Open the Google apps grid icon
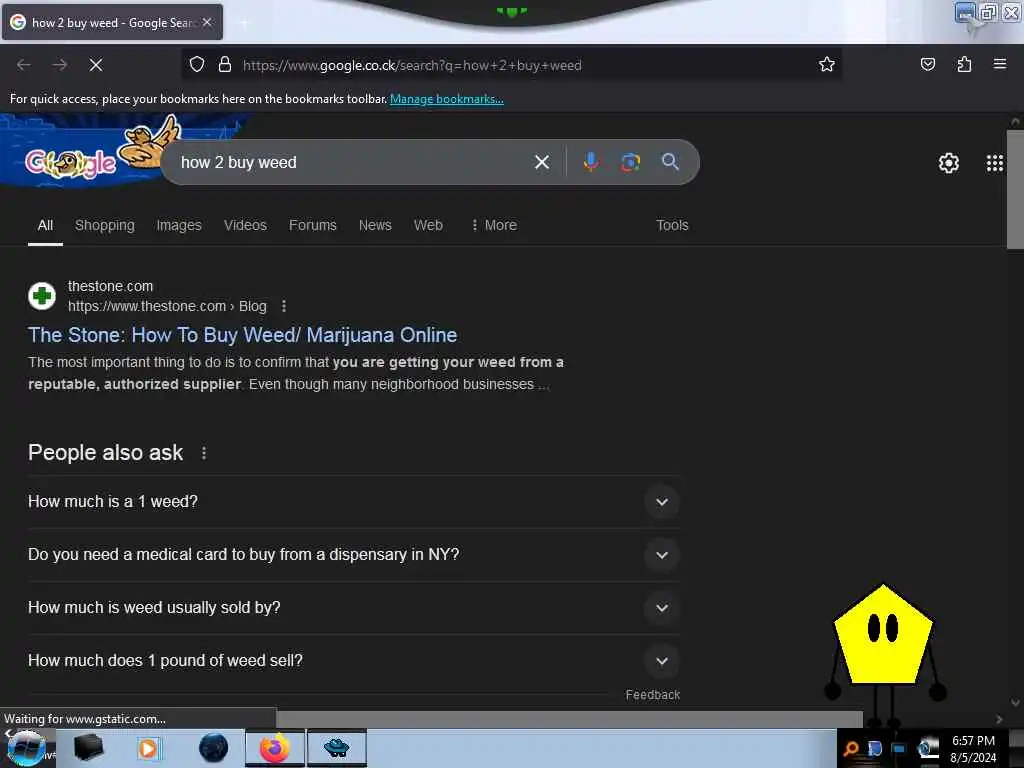This screenshot has width=1024, height=768. pos(995,163)
